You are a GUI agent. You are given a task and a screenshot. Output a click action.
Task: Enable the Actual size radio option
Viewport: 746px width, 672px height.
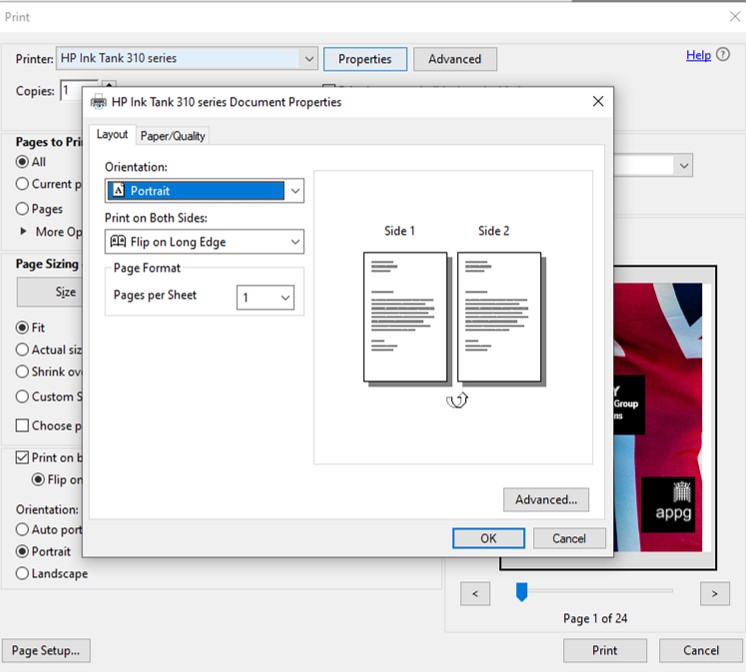22,350
